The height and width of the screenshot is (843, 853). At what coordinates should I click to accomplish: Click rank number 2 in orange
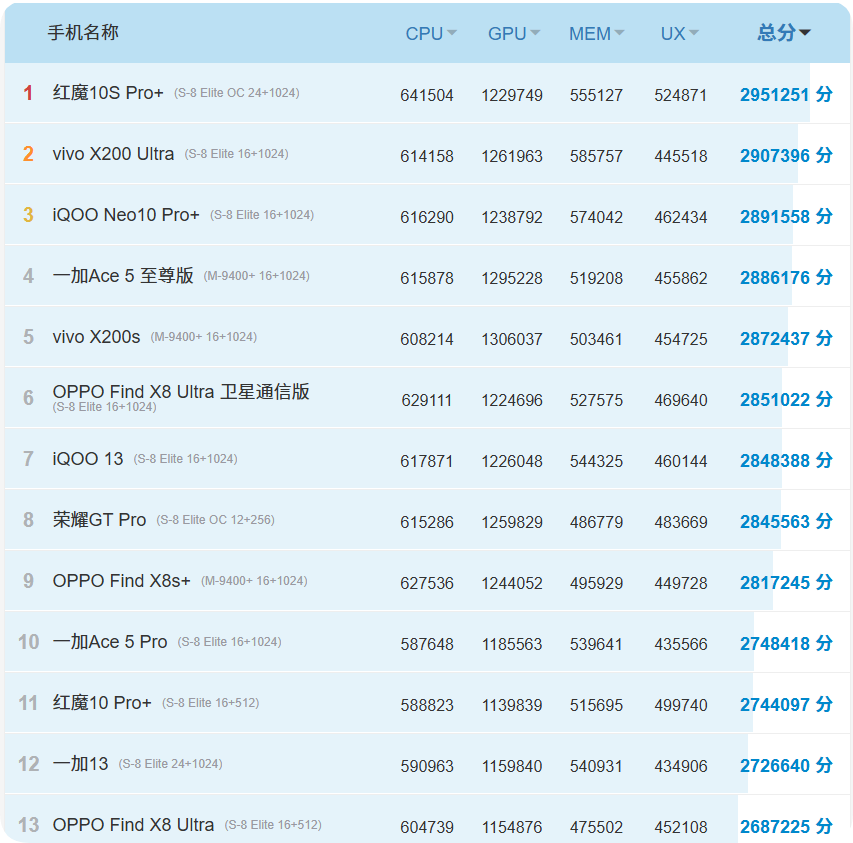pos(28,154)
